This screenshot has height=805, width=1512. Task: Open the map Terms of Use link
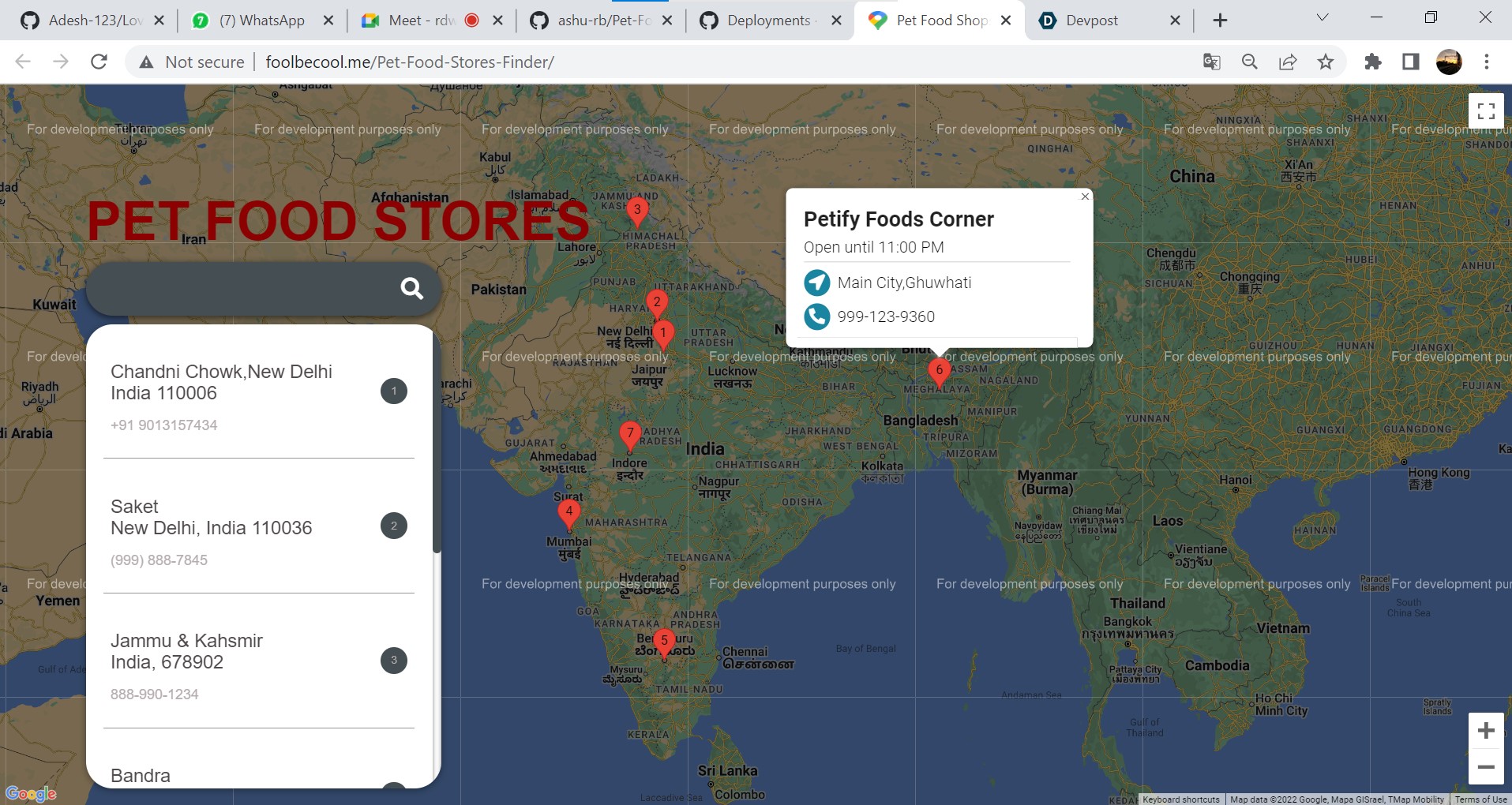click(x=1481, y=799)
